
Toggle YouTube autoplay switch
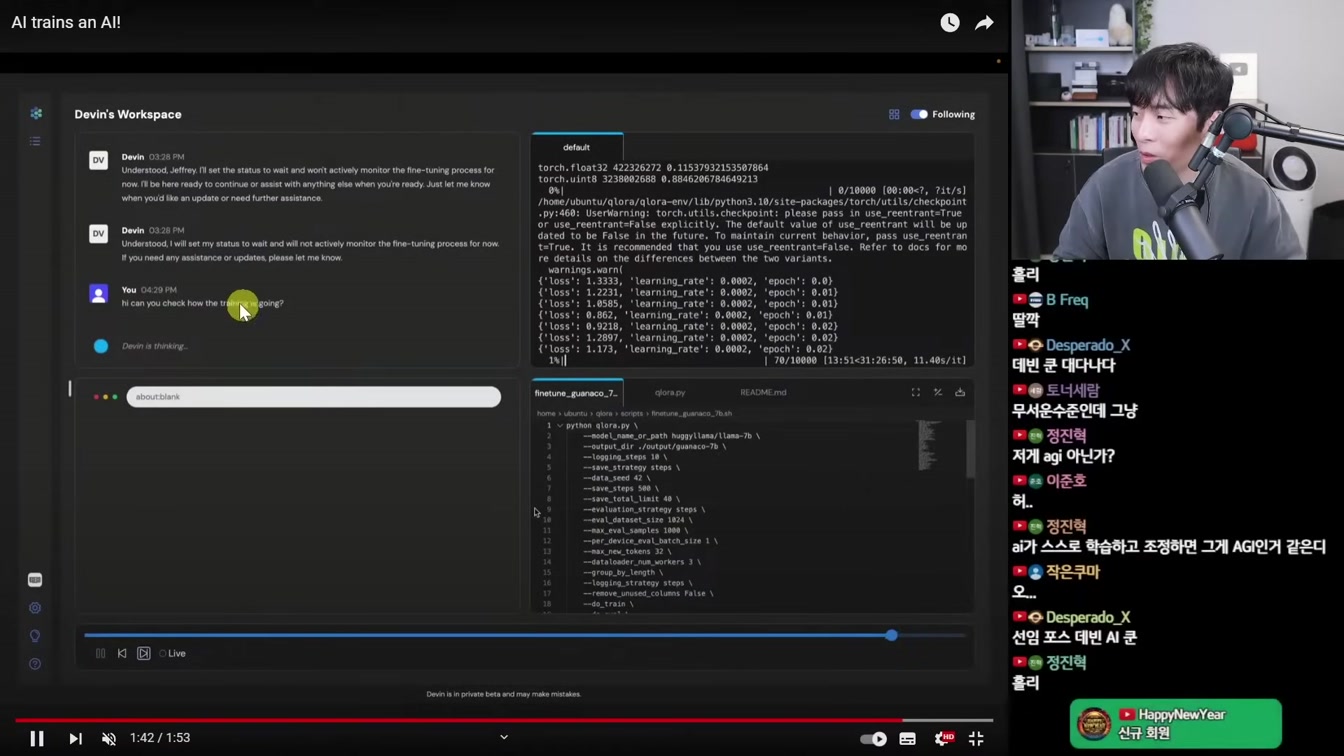coord(873,739)
